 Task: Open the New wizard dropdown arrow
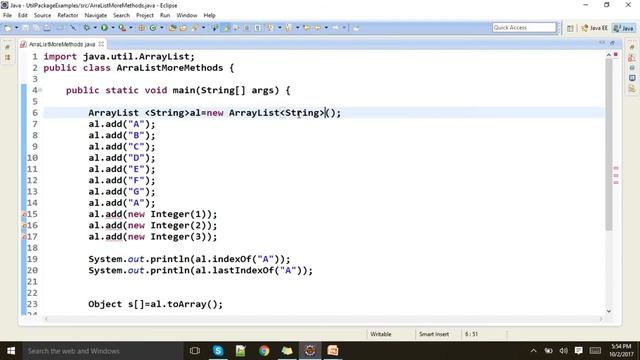(16, 28)
